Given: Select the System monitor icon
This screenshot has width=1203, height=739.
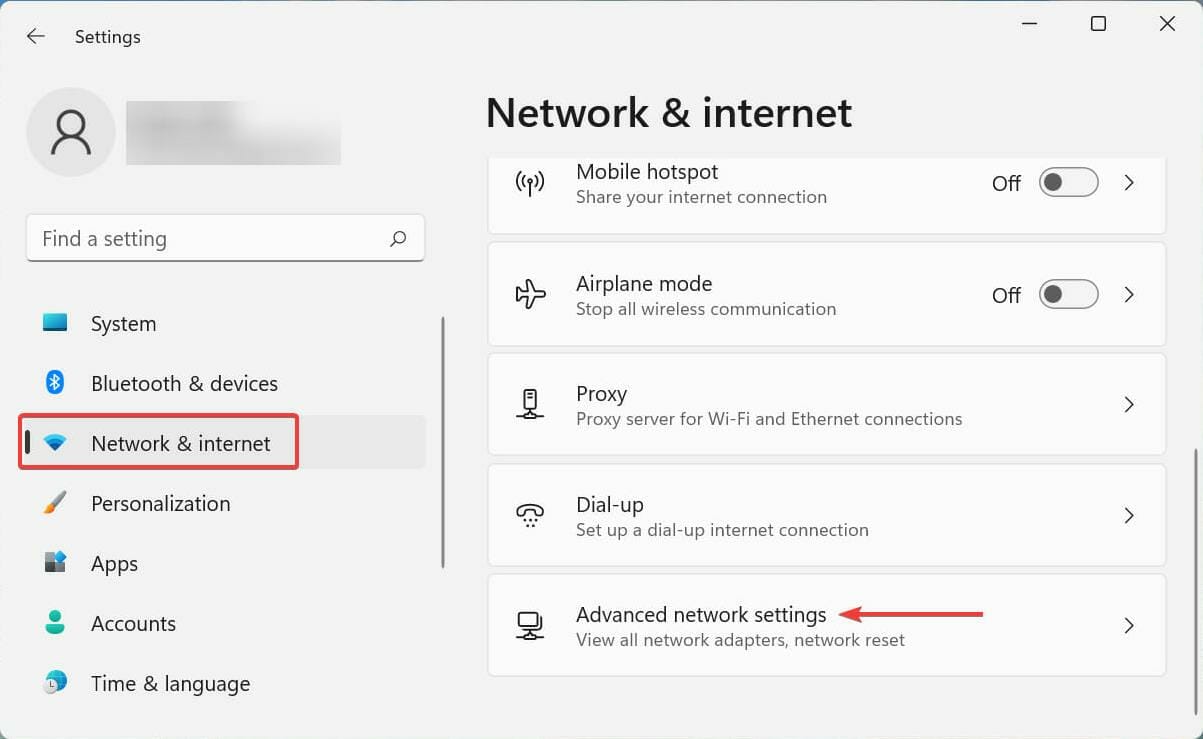Looking at the screenshot, I should coord(53,322).
